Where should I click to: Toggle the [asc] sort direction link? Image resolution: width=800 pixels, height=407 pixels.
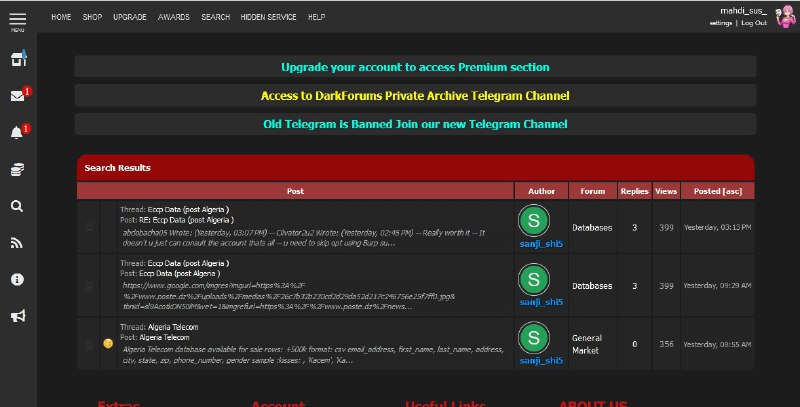tap(732, 191)
